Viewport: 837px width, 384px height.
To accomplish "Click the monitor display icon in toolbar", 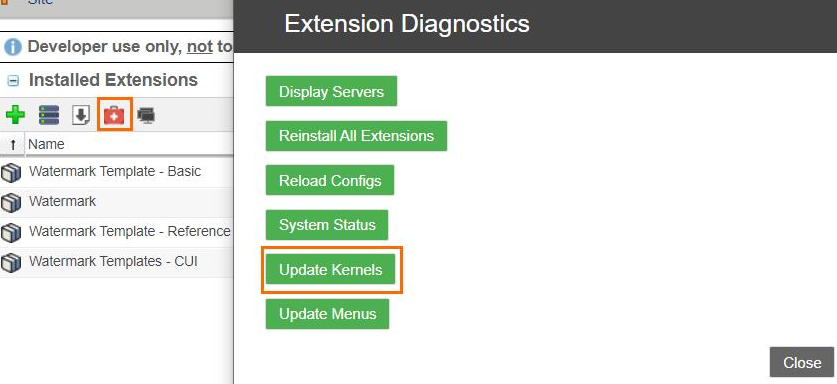I will click(x=146, y=115).
